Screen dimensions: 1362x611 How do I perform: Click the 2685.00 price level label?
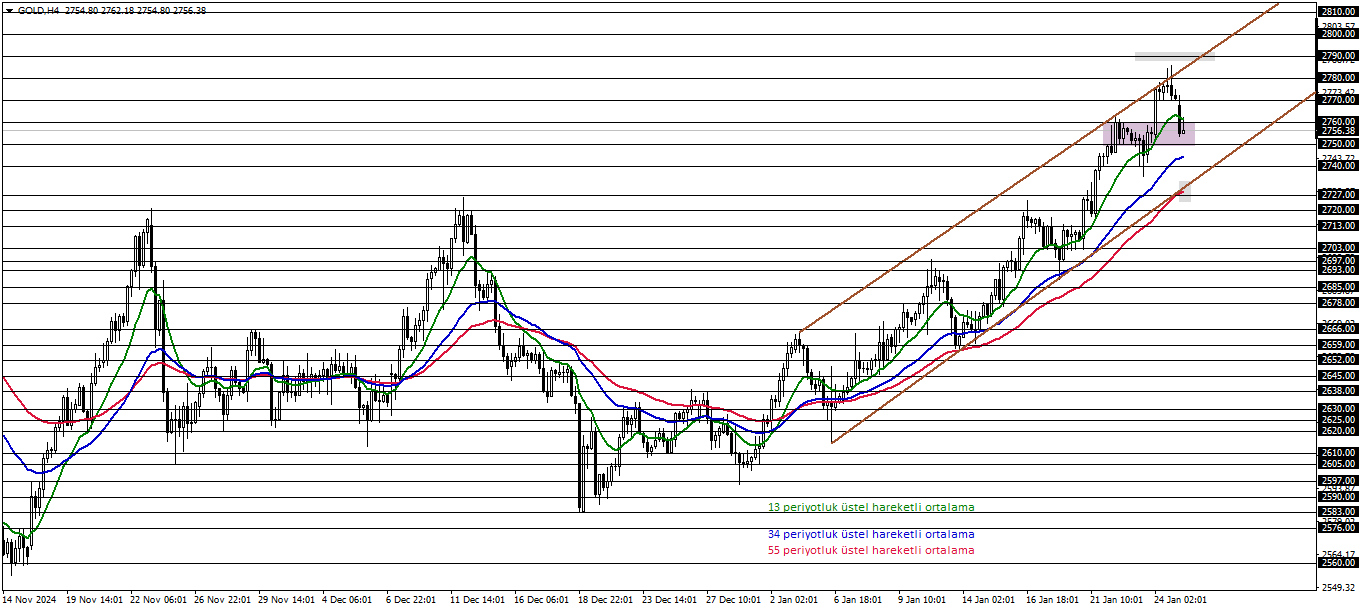click(1338, 287)
